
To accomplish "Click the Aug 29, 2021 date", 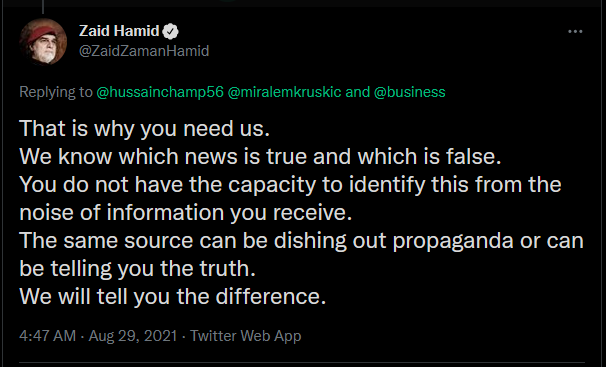I will 133,336.
